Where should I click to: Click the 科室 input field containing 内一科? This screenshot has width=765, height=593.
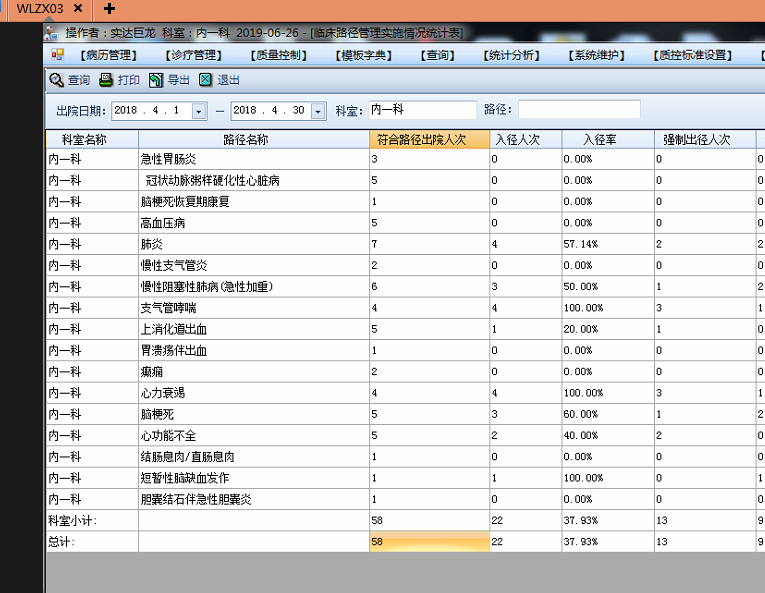tap(423, 110)
